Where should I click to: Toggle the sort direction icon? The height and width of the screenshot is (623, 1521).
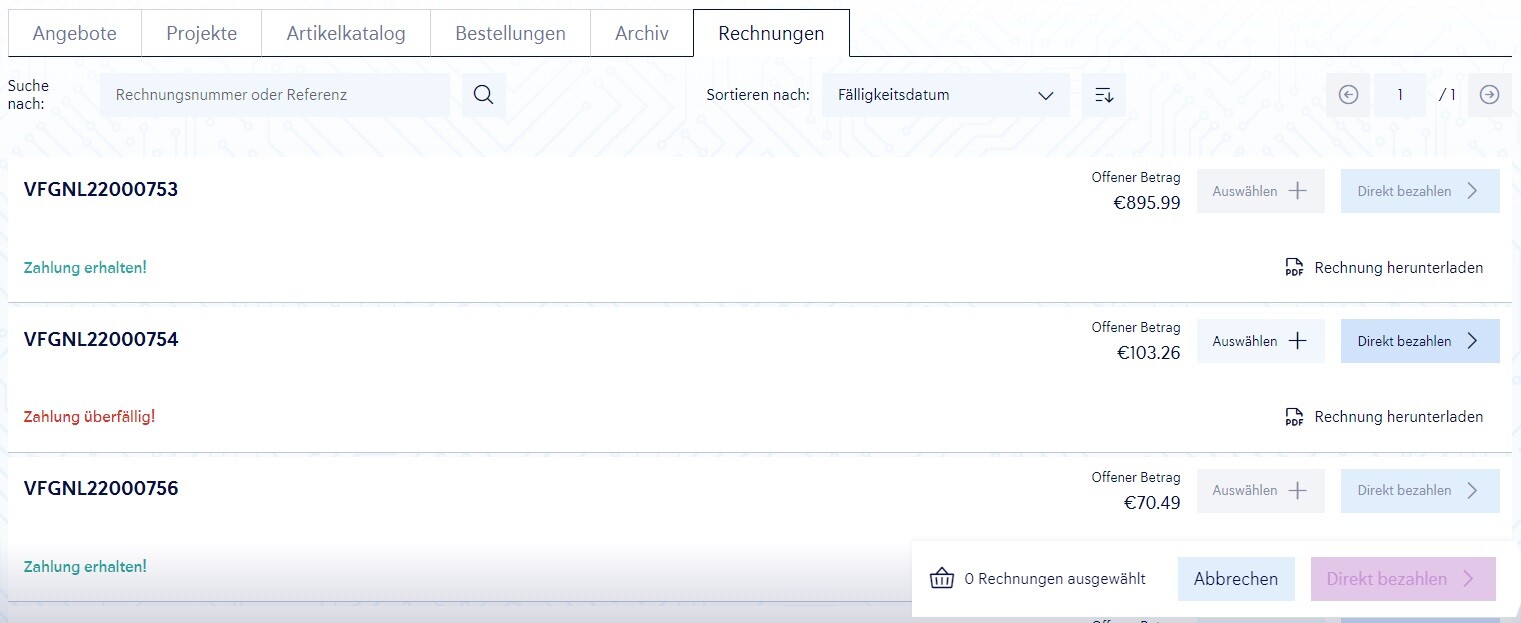click(1104, 95)
